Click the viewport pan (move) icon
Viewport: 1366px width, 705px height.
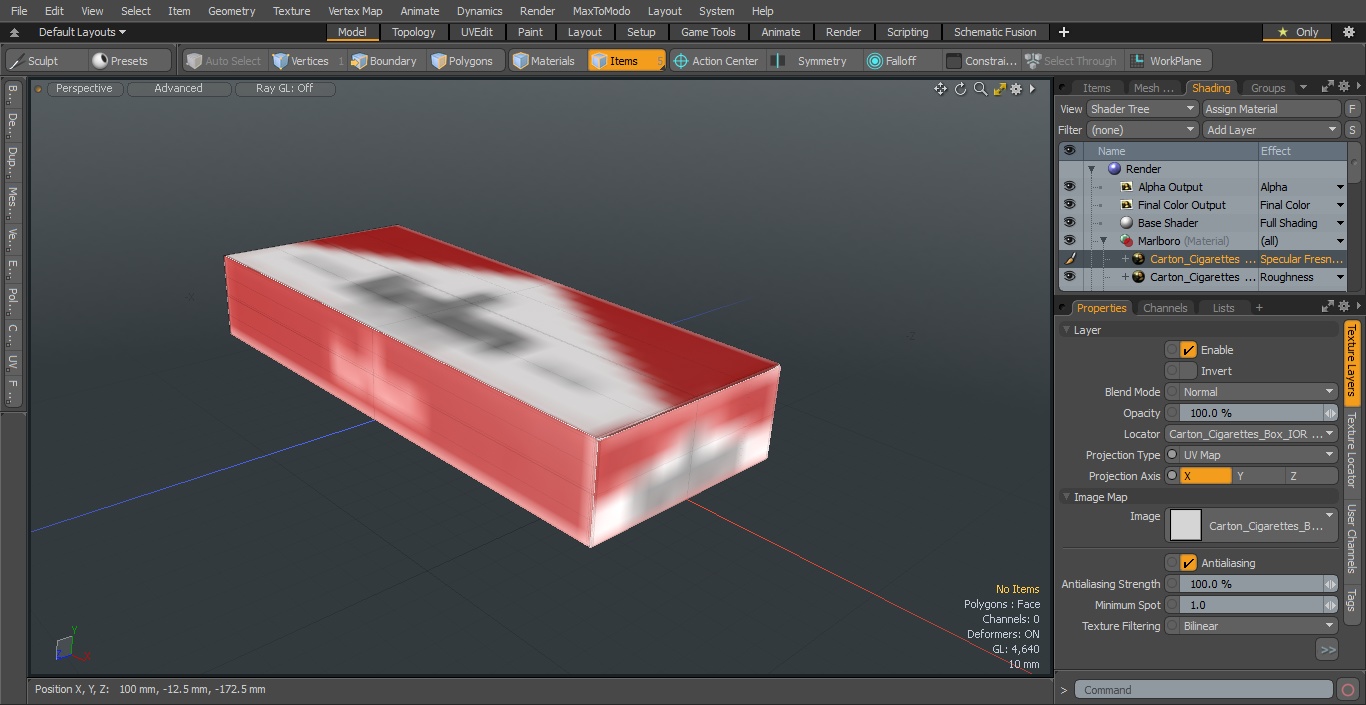(x=940, y=89)
